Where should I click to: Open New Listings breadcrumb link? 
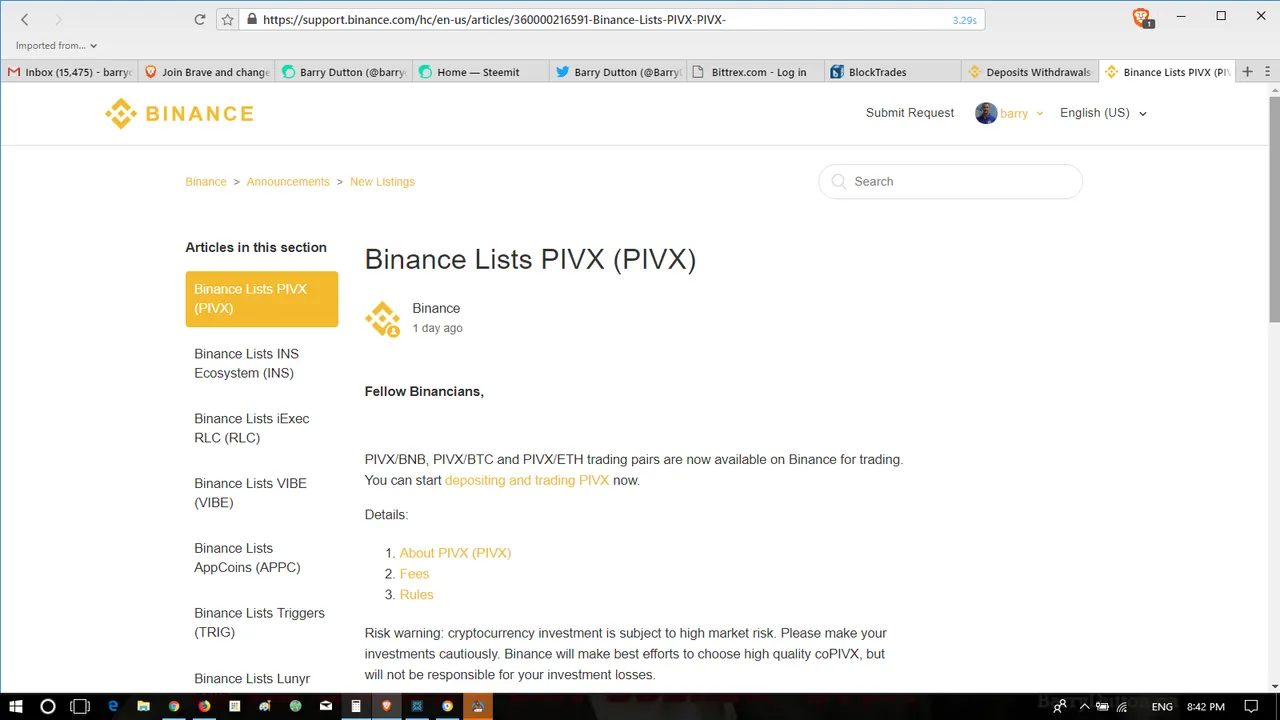(x=382, y=182)
